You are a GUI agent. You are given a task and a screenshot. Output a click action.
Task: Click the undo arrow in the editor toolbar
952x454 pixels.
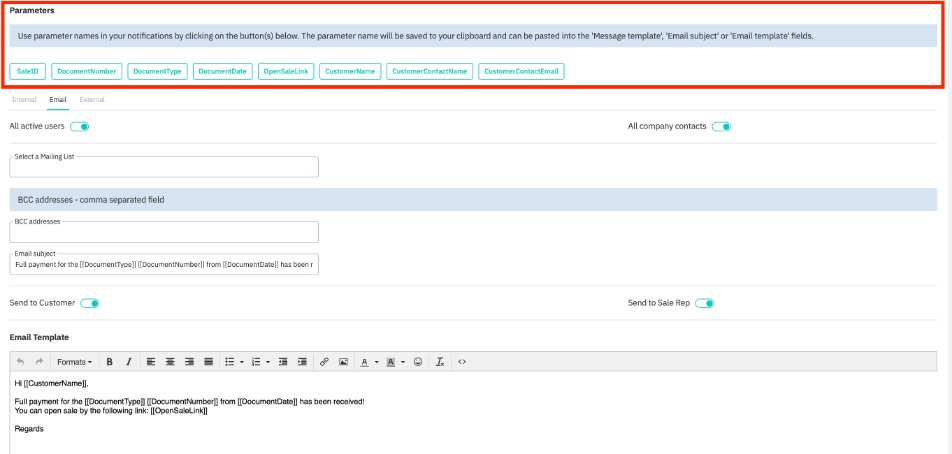pyautogui.click(x=20, y=362)
